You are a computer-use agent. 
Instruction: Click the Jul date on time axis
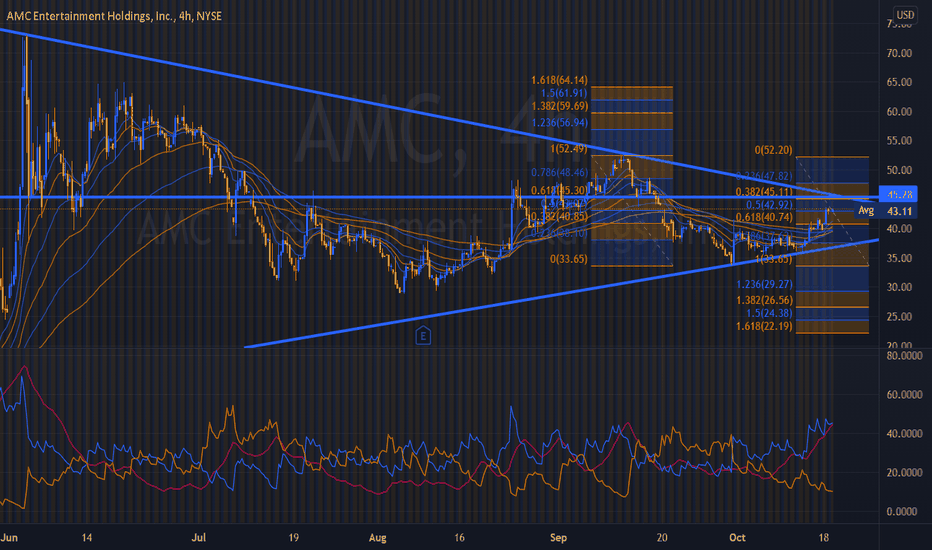coord(199,538)
